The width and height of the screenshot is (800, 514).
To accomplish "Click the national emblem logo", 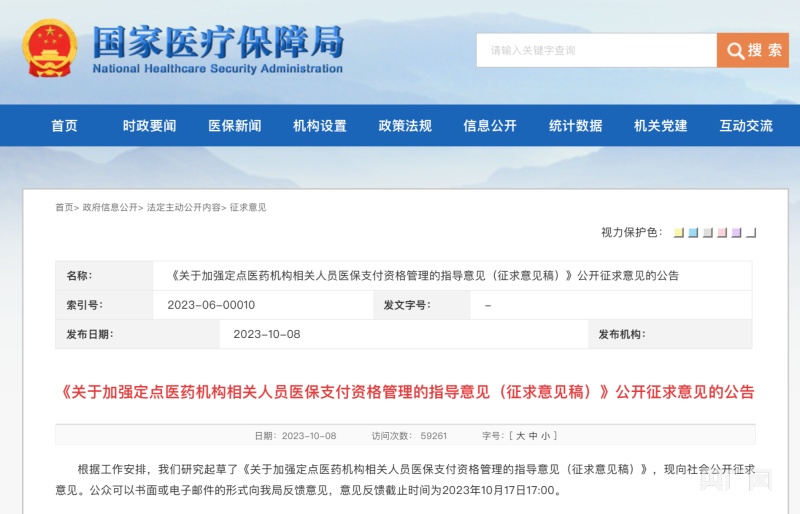I will [x=49, y=48].
